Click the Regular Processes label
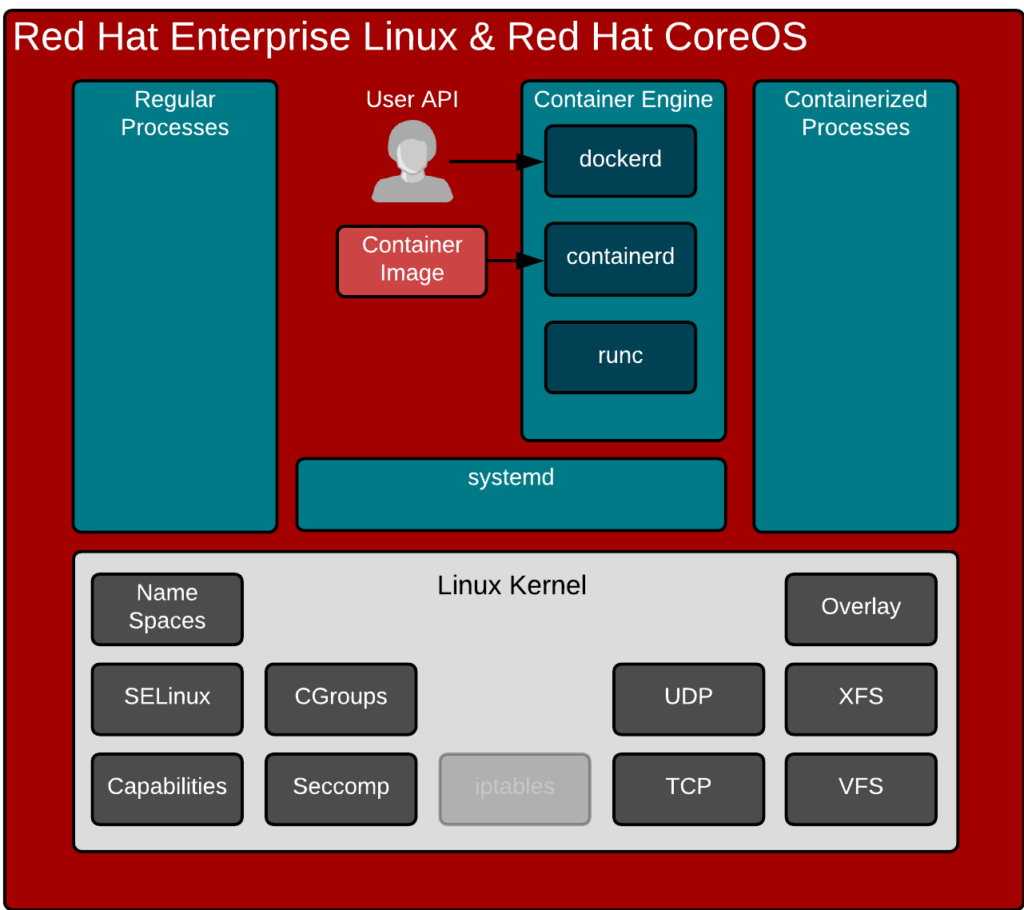This screenshot has width=1024, height=910. coord(174,113)
